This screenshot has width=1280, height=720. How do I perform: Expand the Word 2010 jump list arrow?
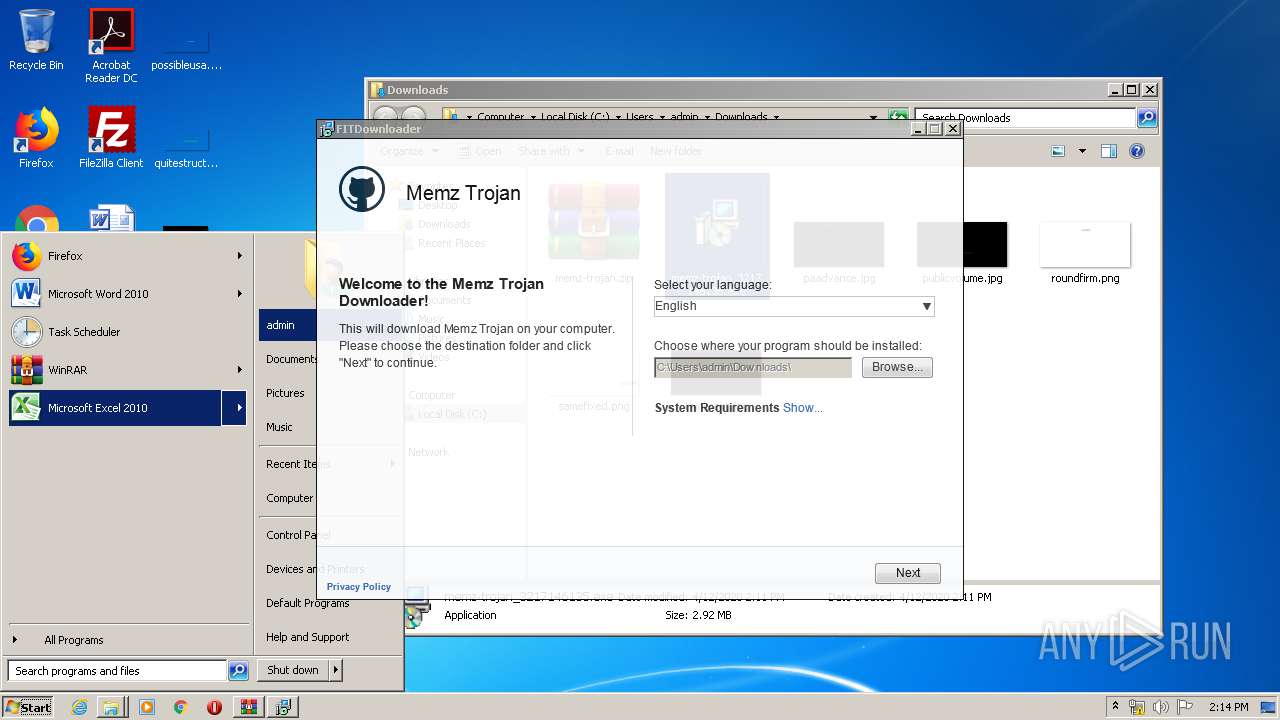[x=239, y=294]
